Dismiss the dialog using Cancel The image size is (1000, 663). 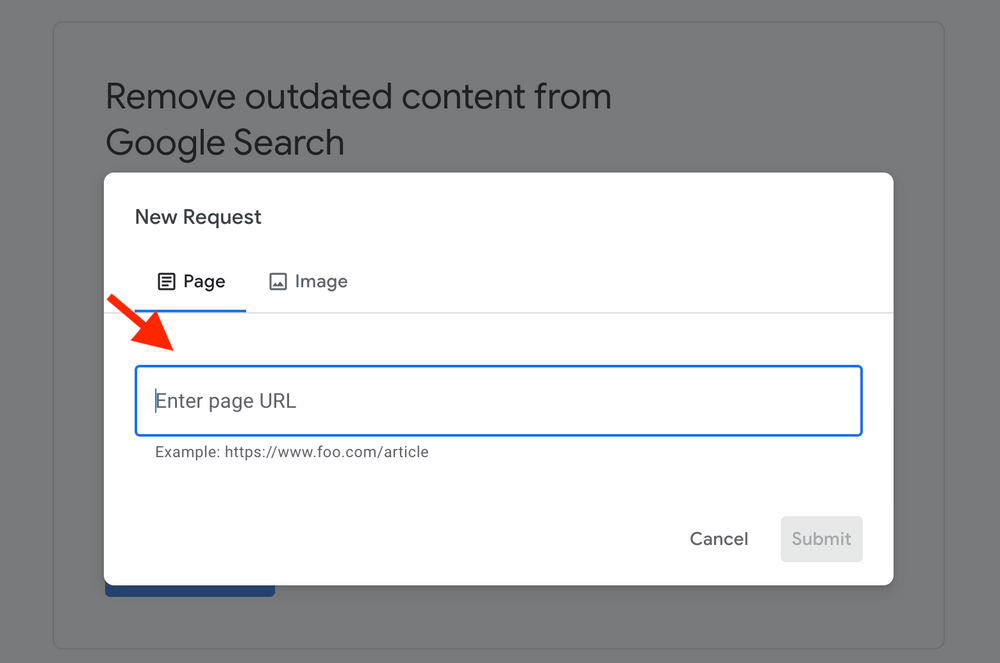pyautogui.click(x=718, y=538)
